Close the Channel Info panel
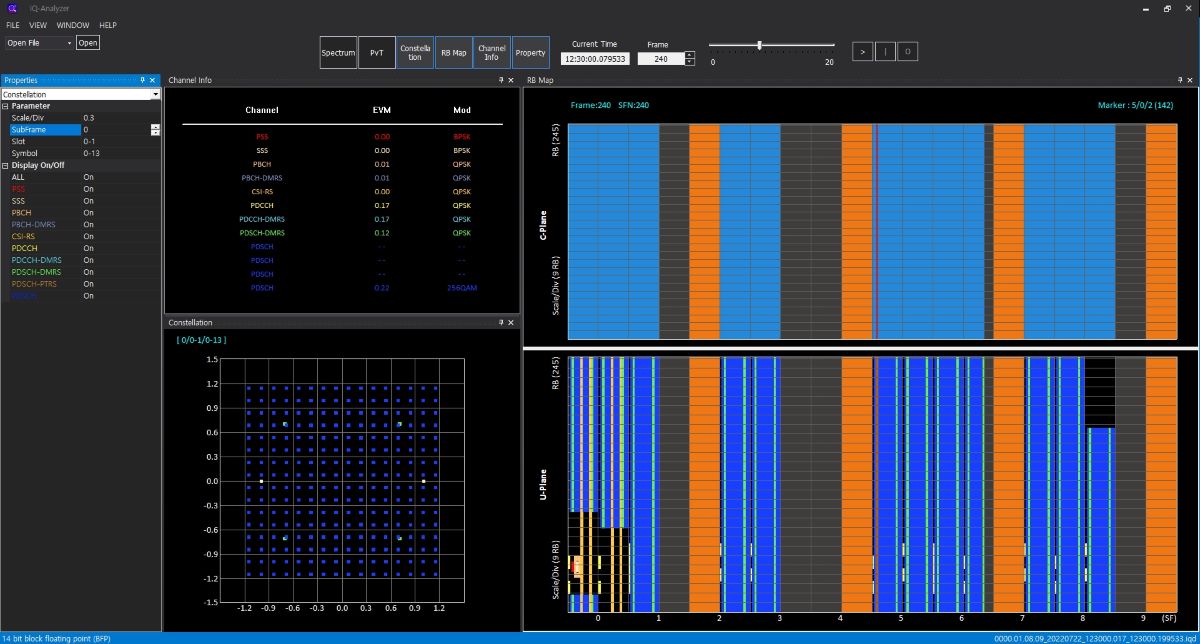The height and width of the screenshot is (644, 1200). (x=511, y=80)
